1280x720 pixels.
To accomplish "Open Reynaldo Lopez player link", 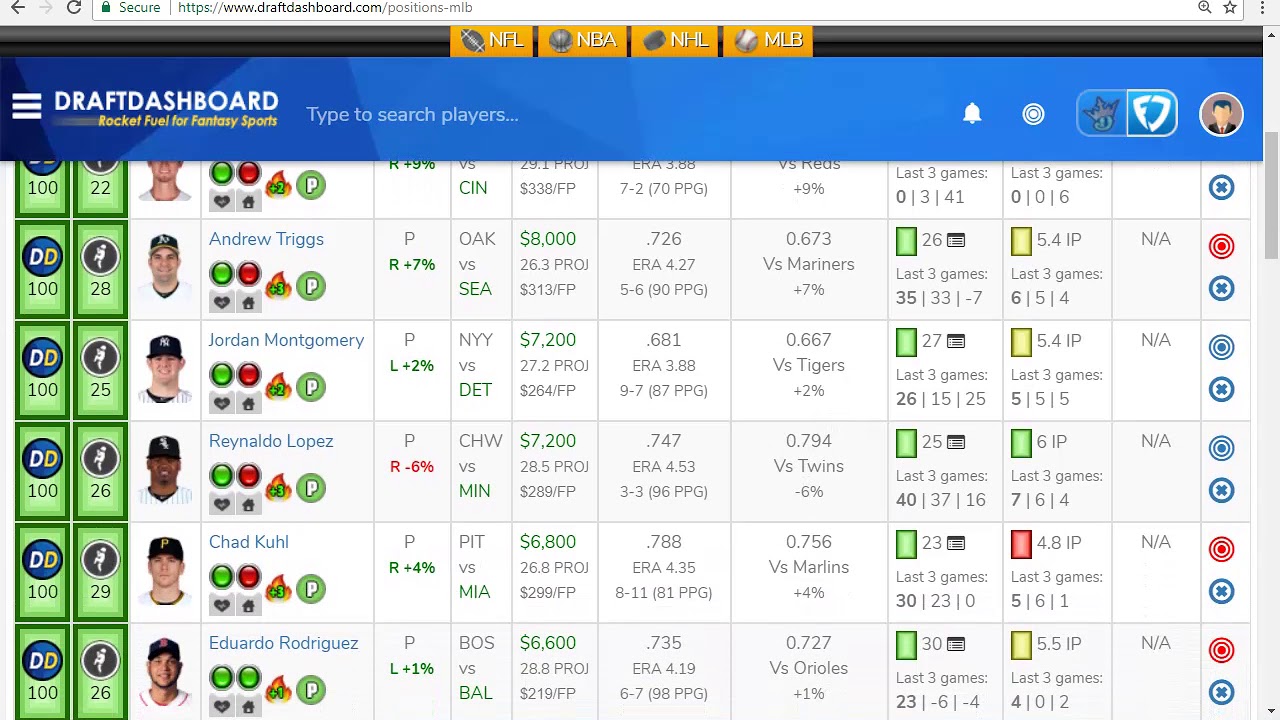I will coord(271,441).
